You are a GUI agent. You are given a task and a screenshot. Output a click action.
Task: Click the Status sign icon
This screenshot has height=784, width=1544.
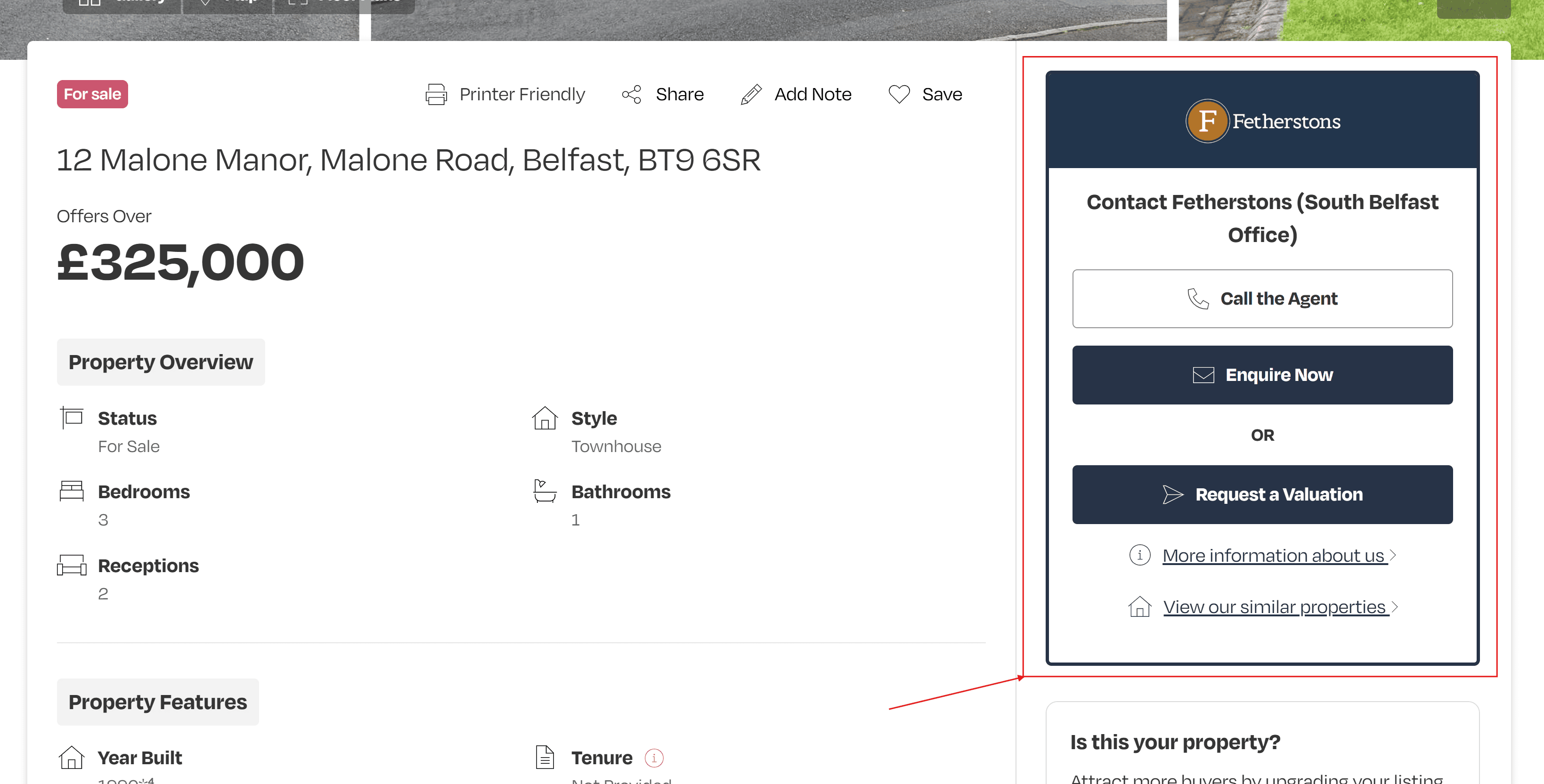(71, 417)
